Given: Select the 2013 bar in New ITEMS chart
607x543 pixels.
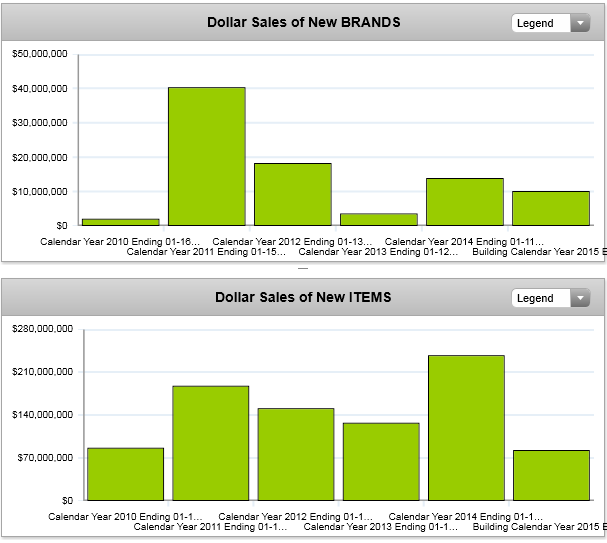Looking at the screenshot, I should (x=380, y=461).
